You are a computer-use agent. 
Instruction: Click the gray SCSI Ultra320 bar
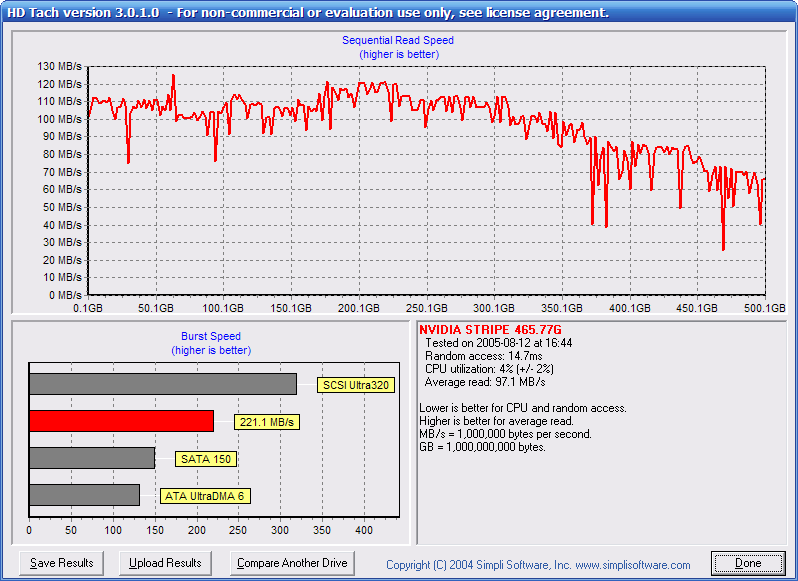(x=162, y=384)
